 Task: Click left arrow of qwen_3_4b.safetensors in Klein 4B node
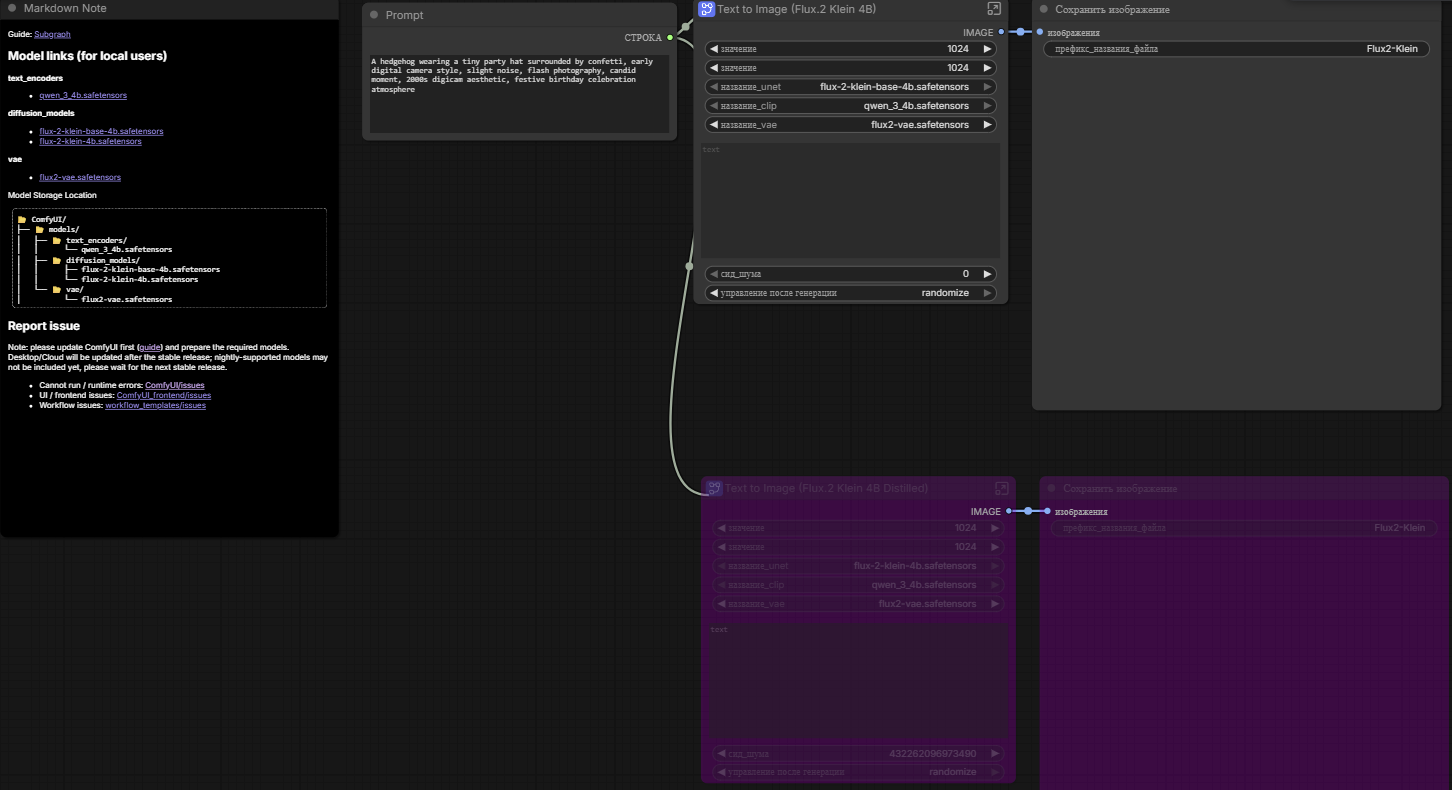pyautogui.click(x=714, y=106)
